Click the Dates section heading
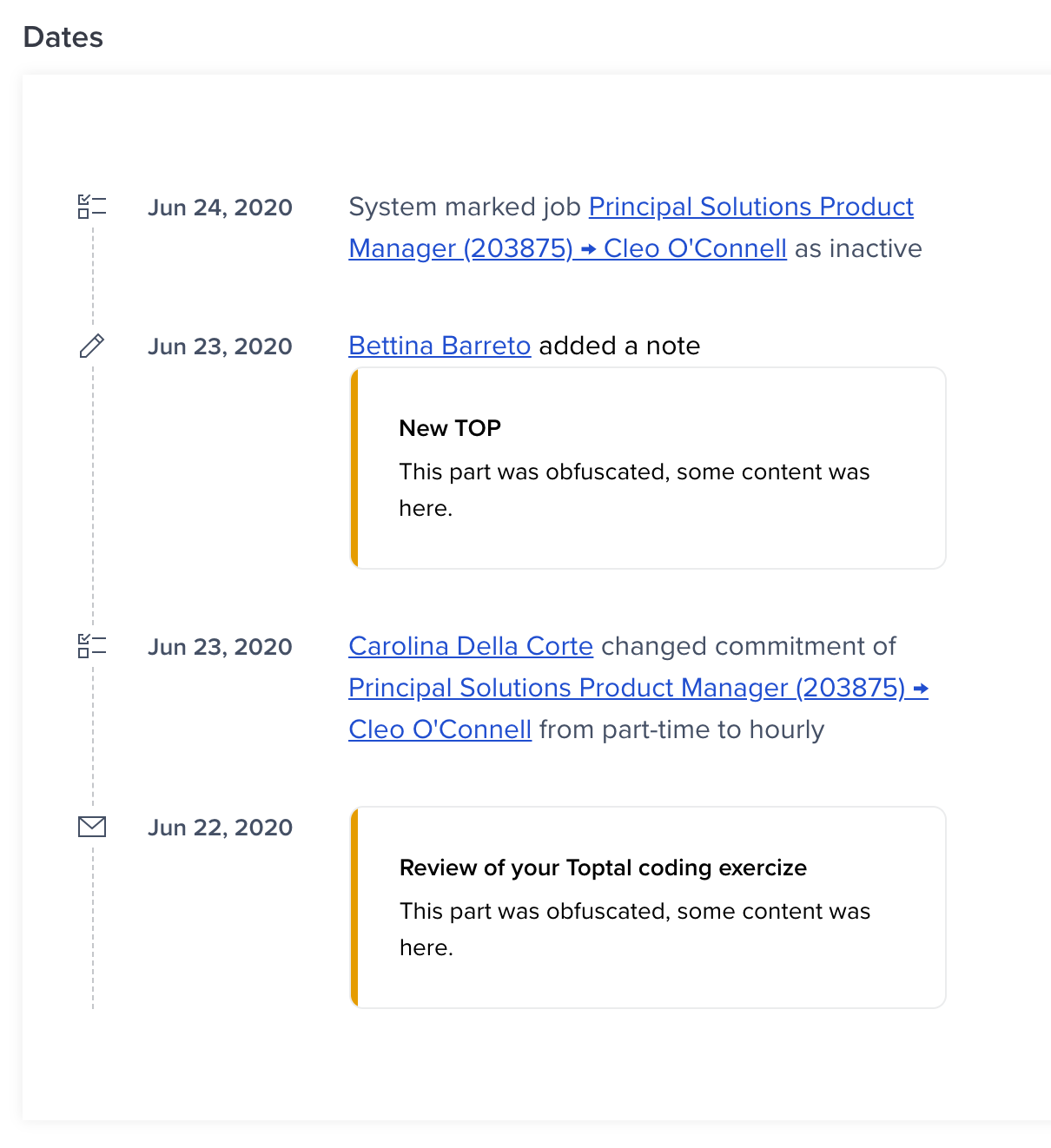The width and height of the screenshot is (1051, 1148). coord(63,37)
